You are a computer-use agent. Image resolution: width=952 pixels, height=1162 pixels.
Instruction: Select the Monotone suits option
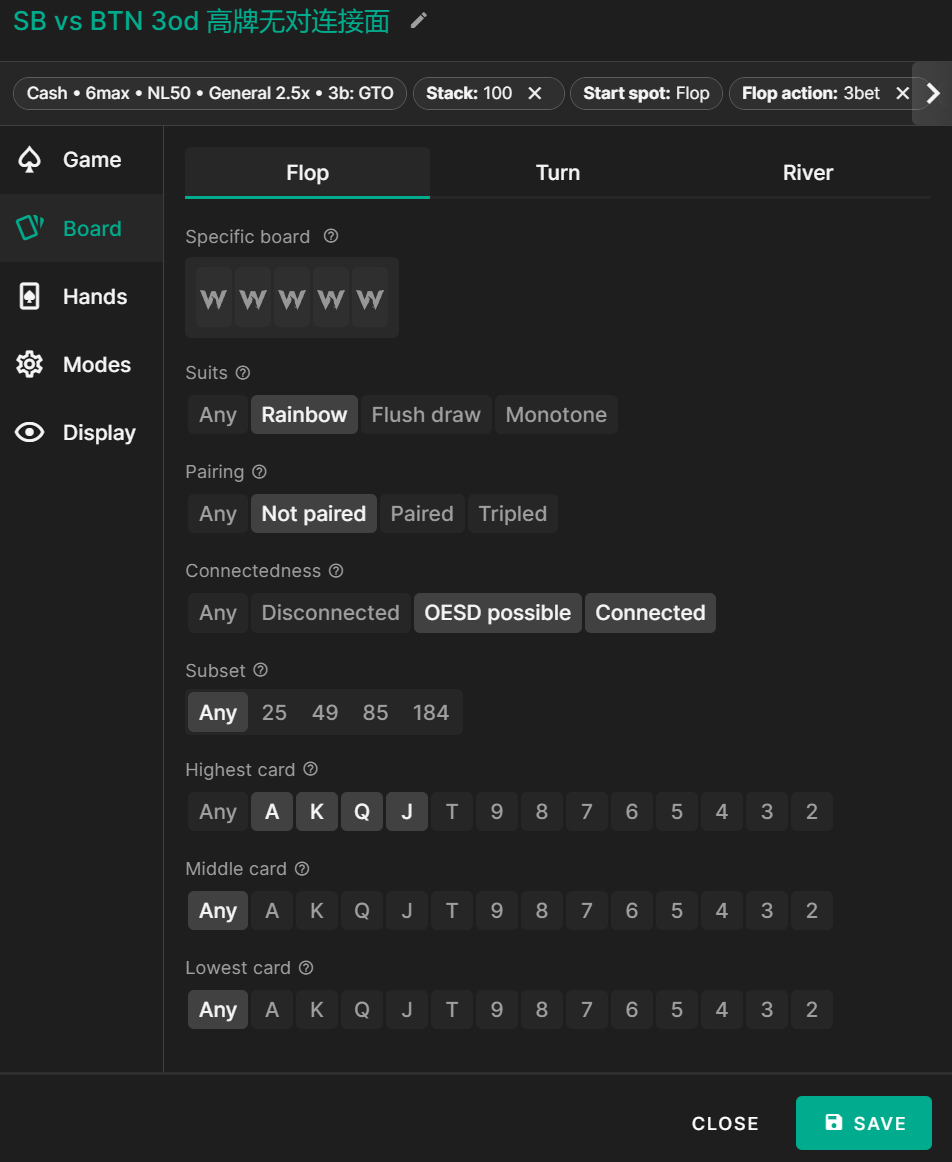pos(556,415)
